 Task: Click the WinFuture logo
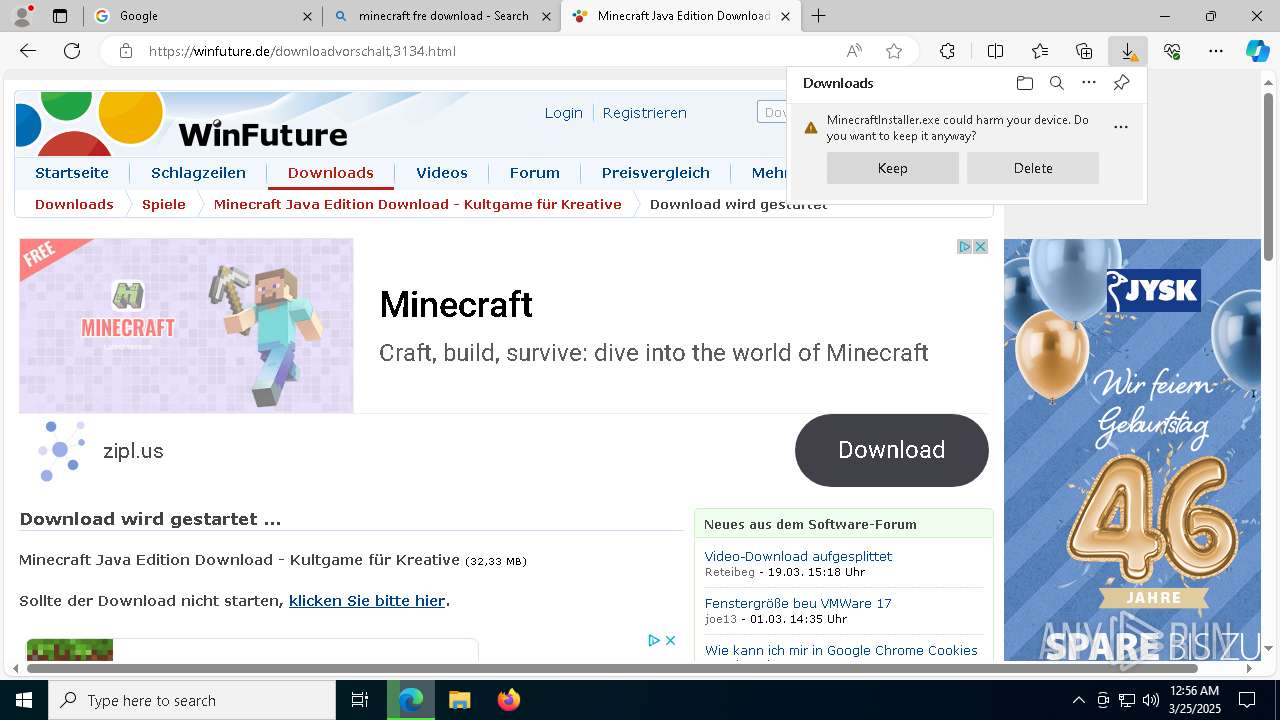tap(181, 122)
